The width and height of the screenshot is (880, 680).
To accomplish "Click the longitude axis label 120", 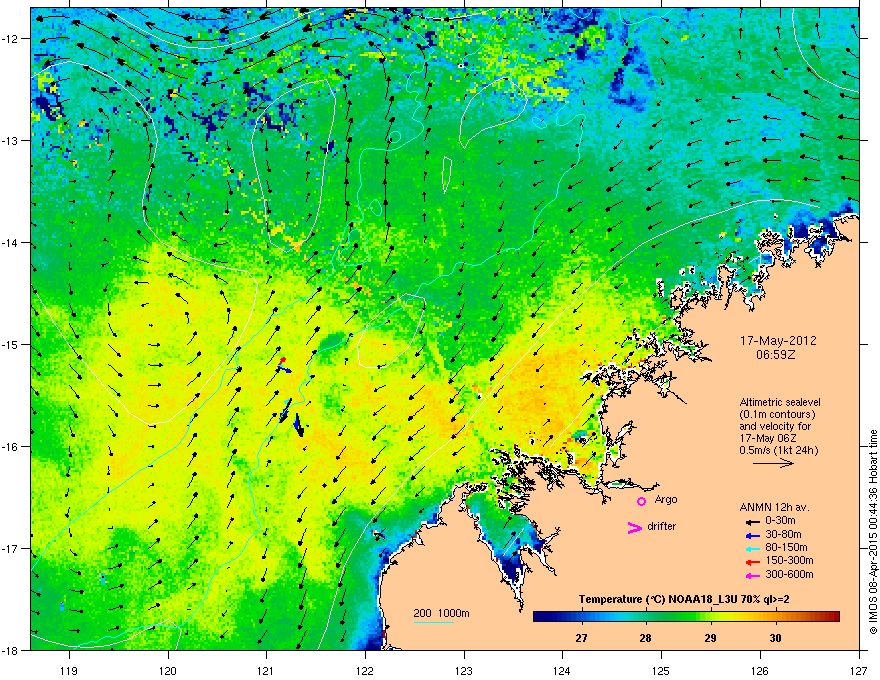I will pyautogui.click(x=168, y=670).
